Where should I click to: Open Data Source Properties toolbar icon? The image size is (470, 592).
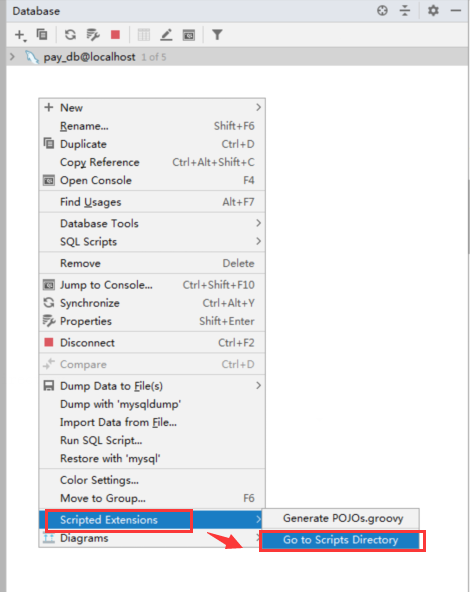[93, 35]
